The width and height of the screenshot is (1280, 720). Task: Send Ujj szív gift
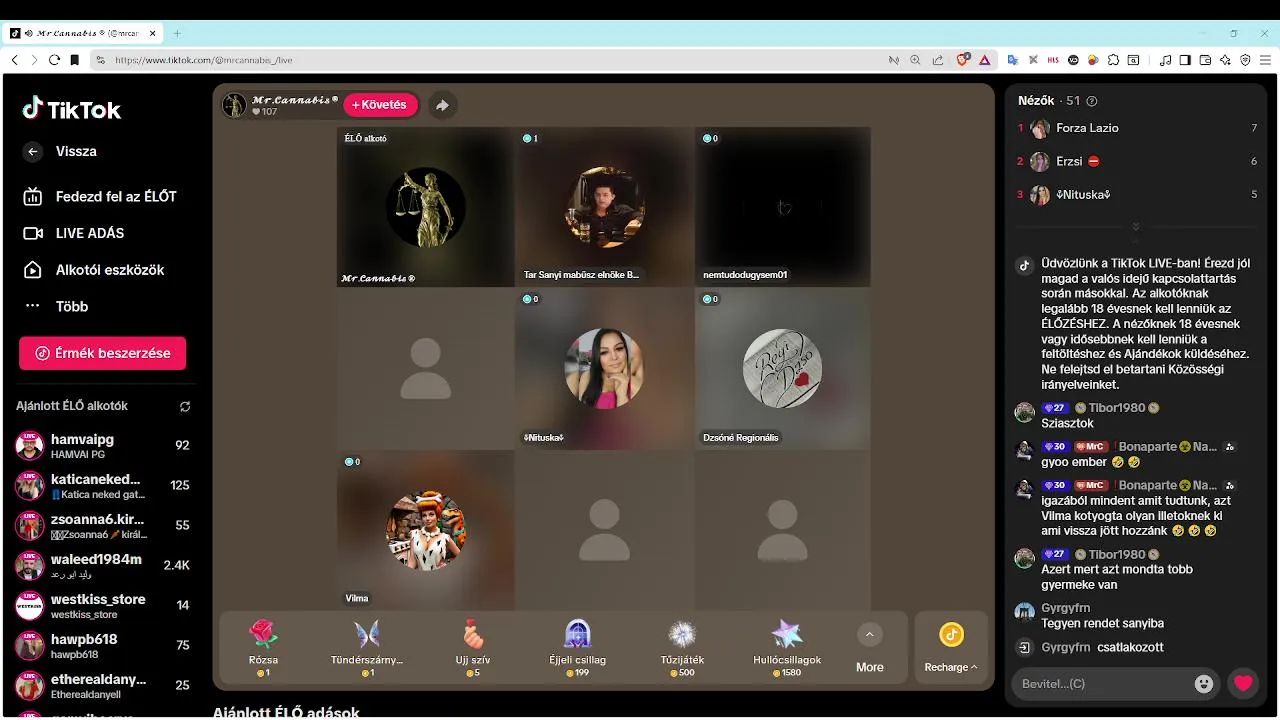[473, 647]
